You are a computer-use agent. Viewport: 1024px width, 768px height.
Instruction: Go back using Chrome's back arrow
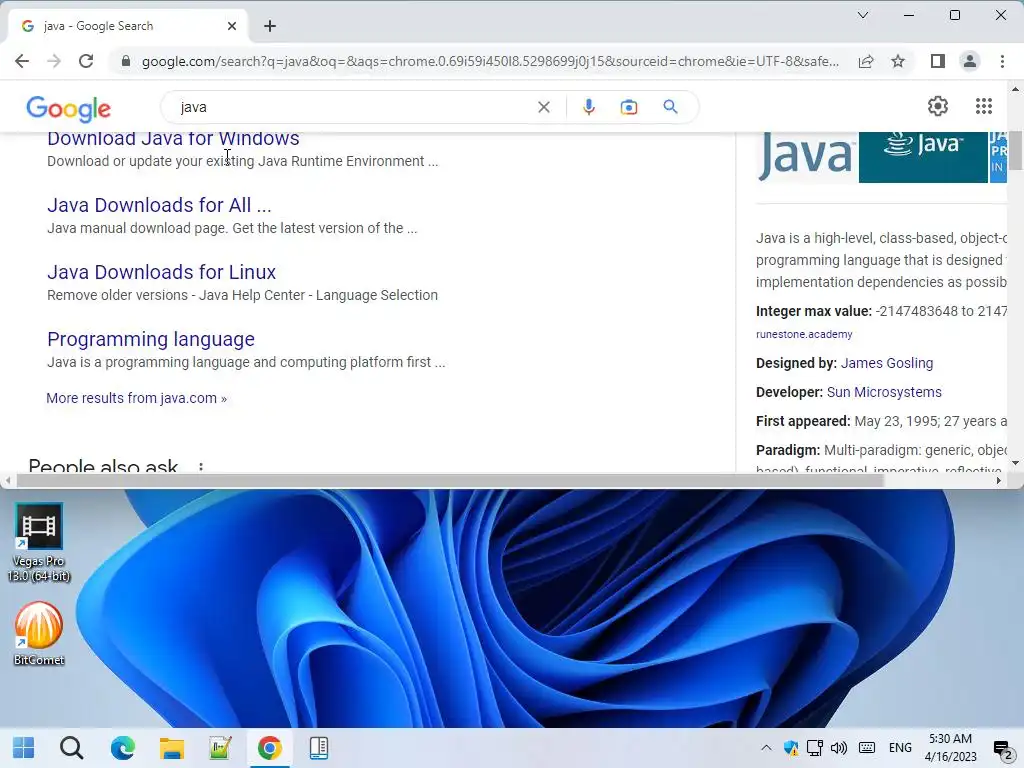click(22, 61)
